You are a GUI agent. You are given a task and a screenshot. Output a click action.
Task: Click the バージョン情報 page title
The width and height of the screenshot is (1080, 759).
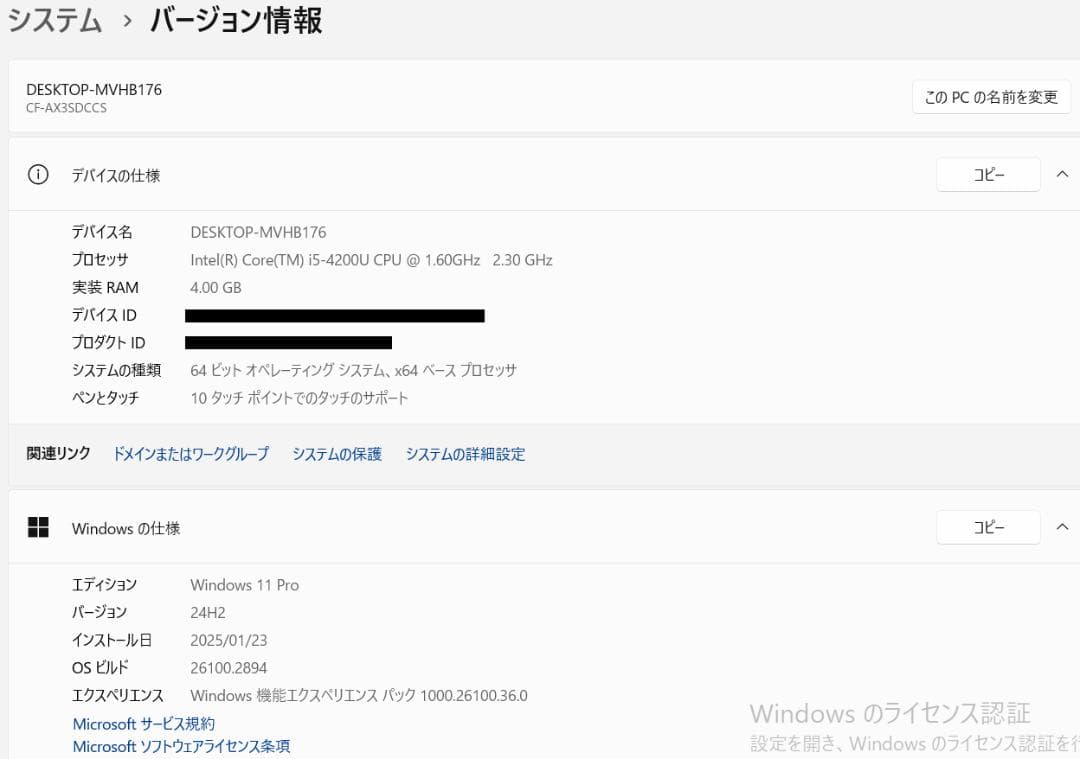point(236,20)
